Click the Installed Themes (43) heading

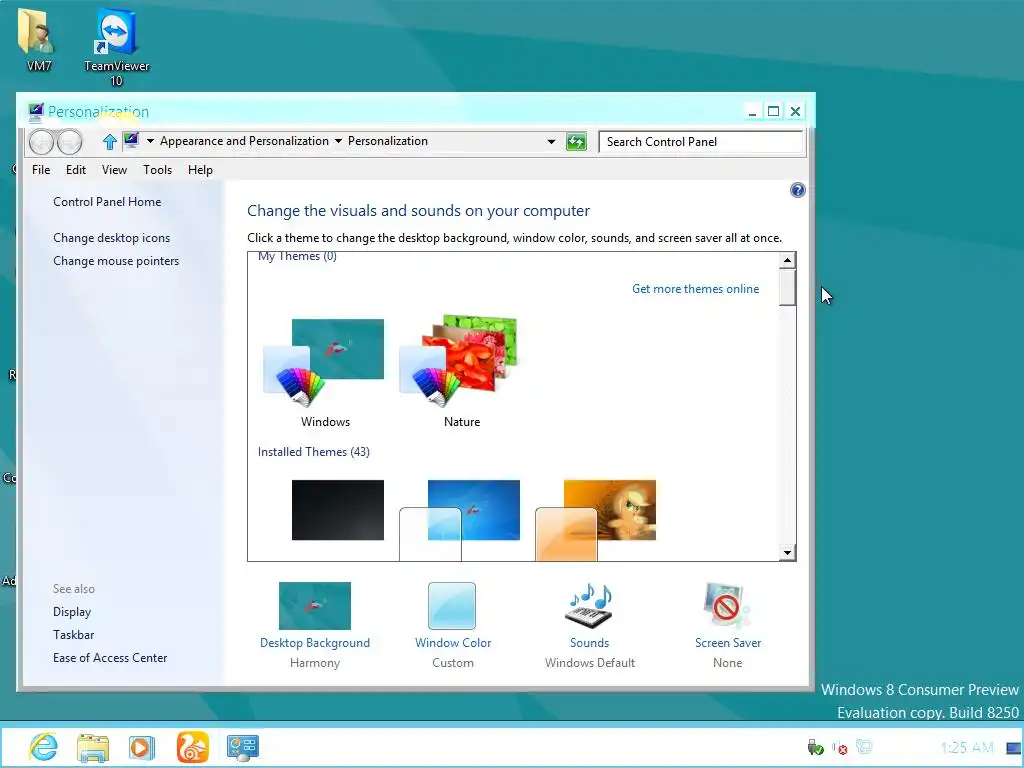(x=313, y=452)
